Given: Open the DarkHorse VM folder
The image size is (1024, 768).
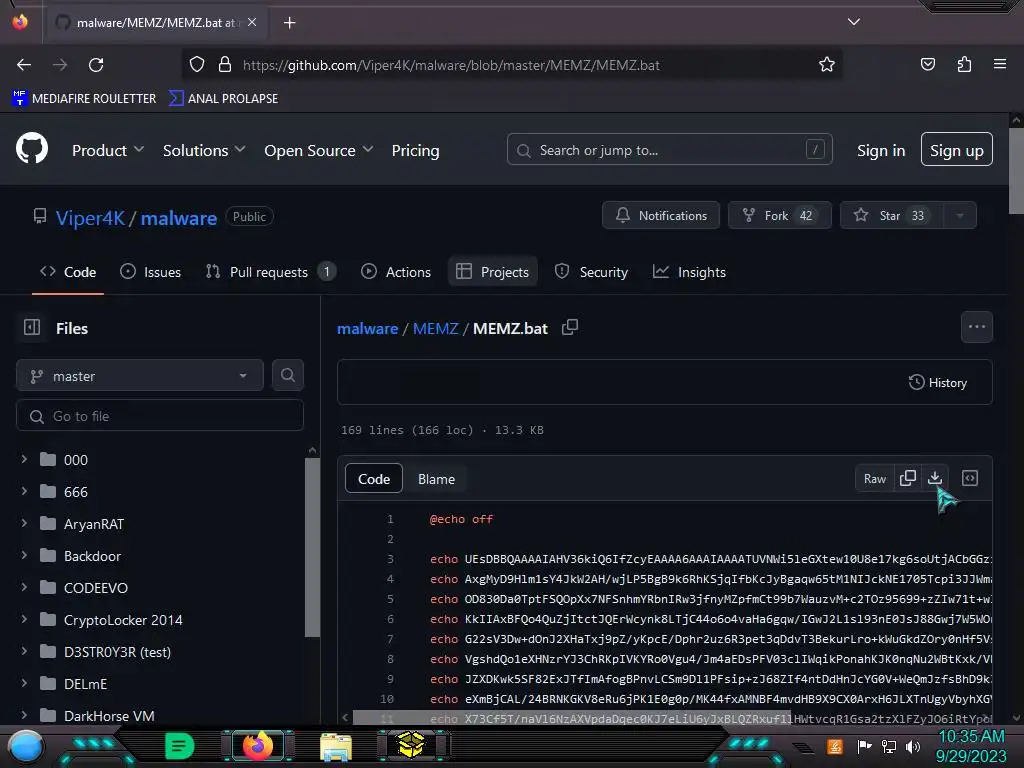Looking at the screenshot, I should 109,716.
